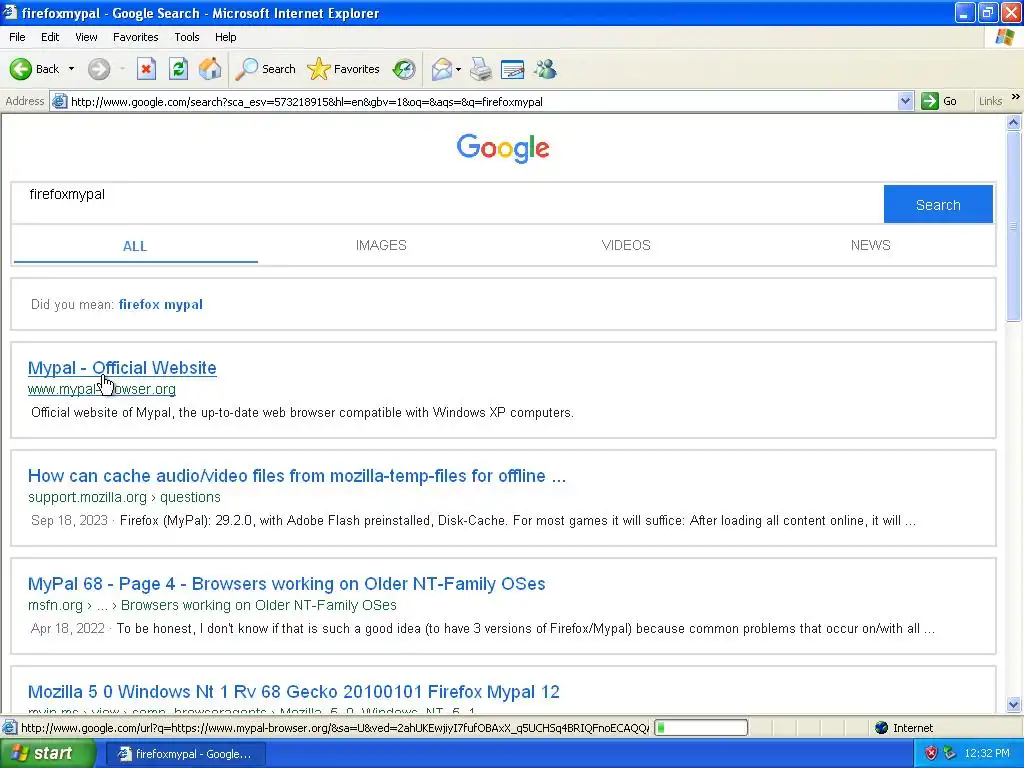Viewport: 1024px width, 768px height.
Task: Open the www.mypal-browser.org green URL link
Action: [102, 389]
